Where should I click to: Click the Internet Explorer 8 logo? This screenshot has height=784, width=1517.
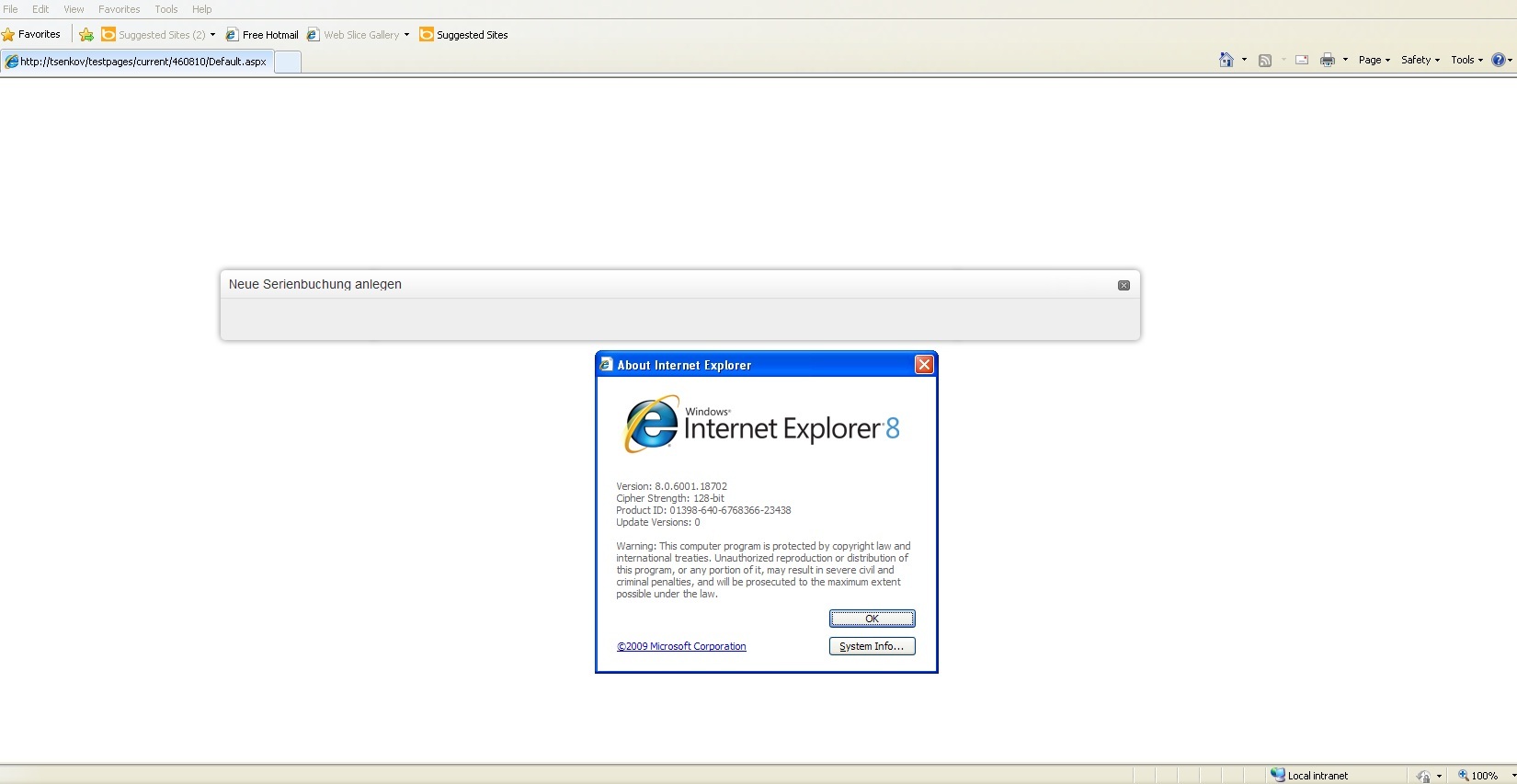tap(762, 424)
